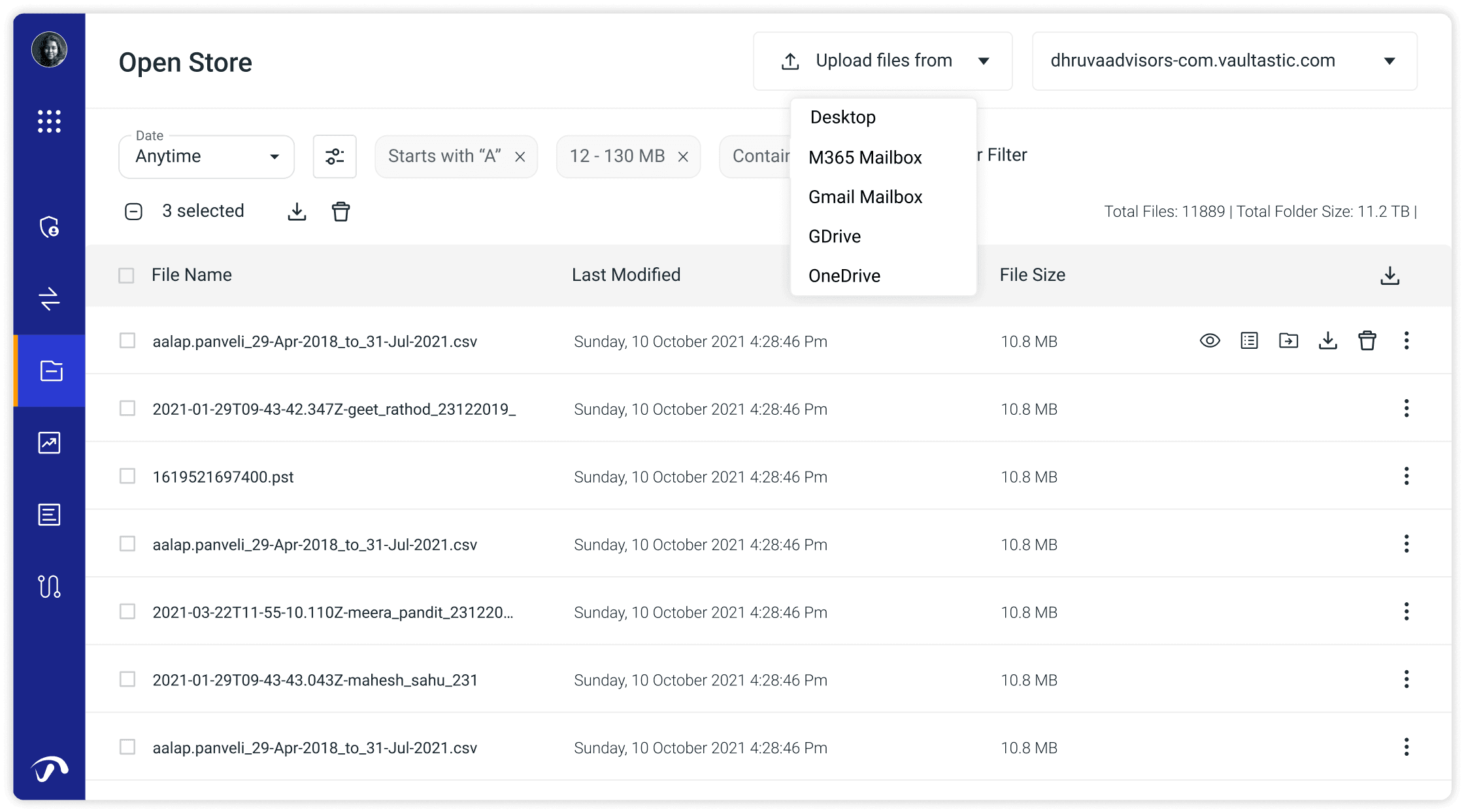Choose Gmail Mailbox from upload menu

tap(865, 197)
